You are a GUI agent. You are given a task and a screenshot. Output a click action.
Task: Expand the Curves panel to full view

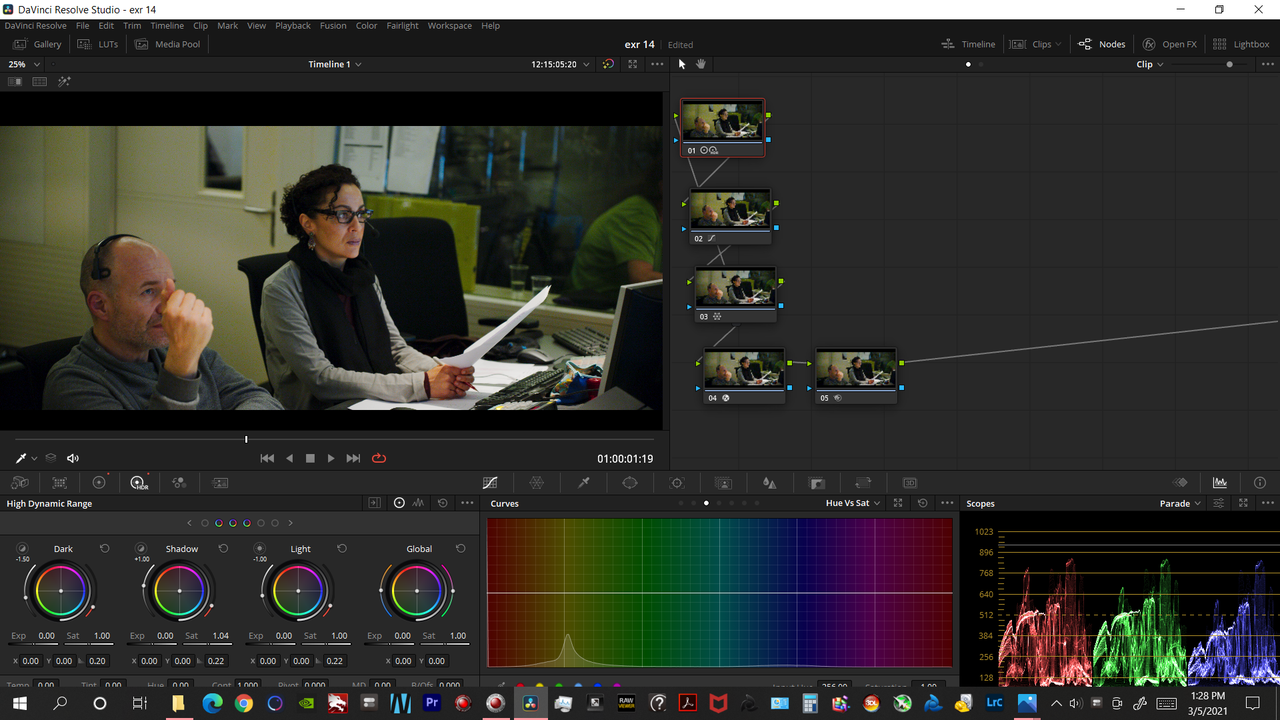point(898,503)
